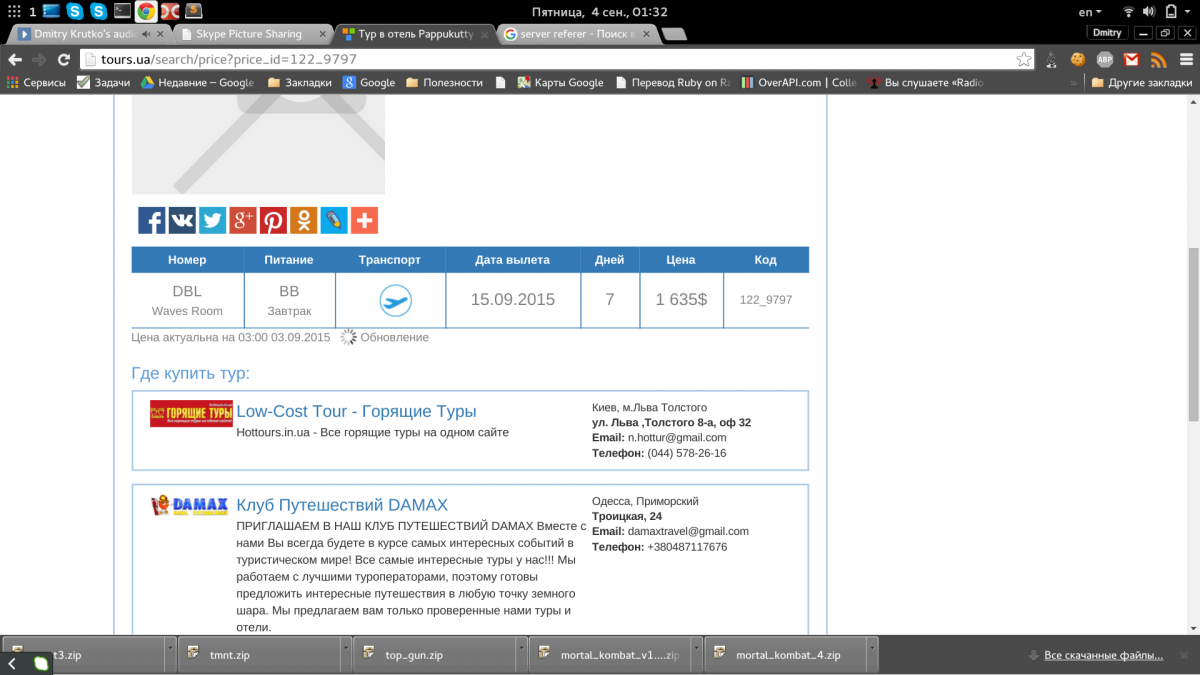Expand tmnt.zip download options arrow
1200x675 pixels.
click(345, 655)
